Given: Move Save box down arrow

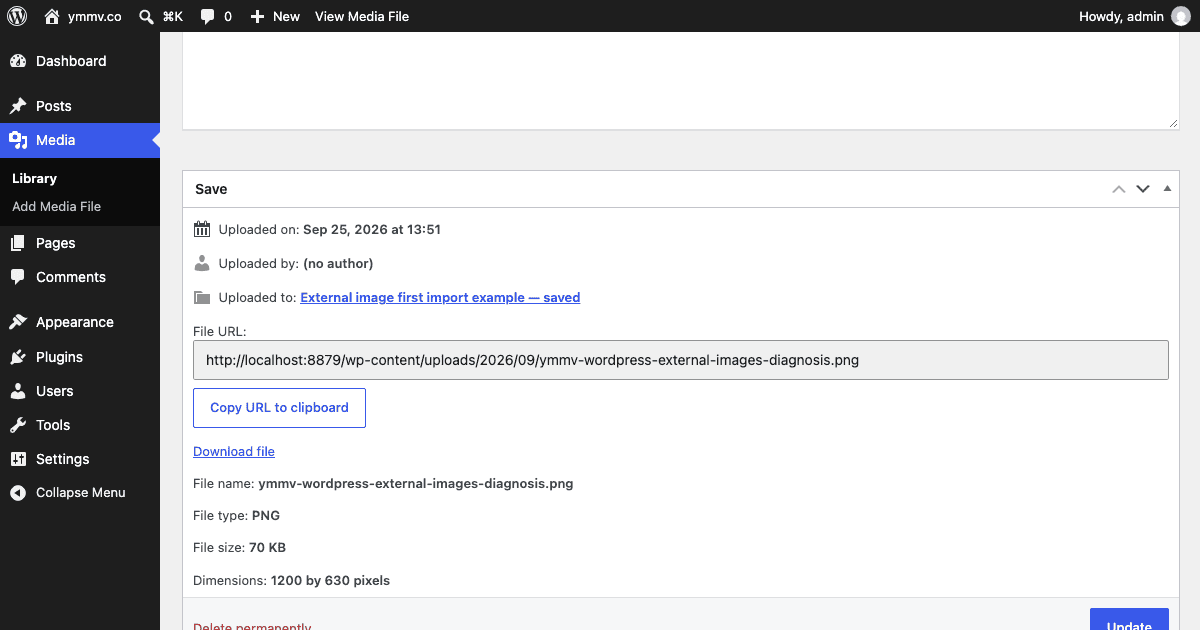Looking at the screenshot, I should (x=1143, y=189).
